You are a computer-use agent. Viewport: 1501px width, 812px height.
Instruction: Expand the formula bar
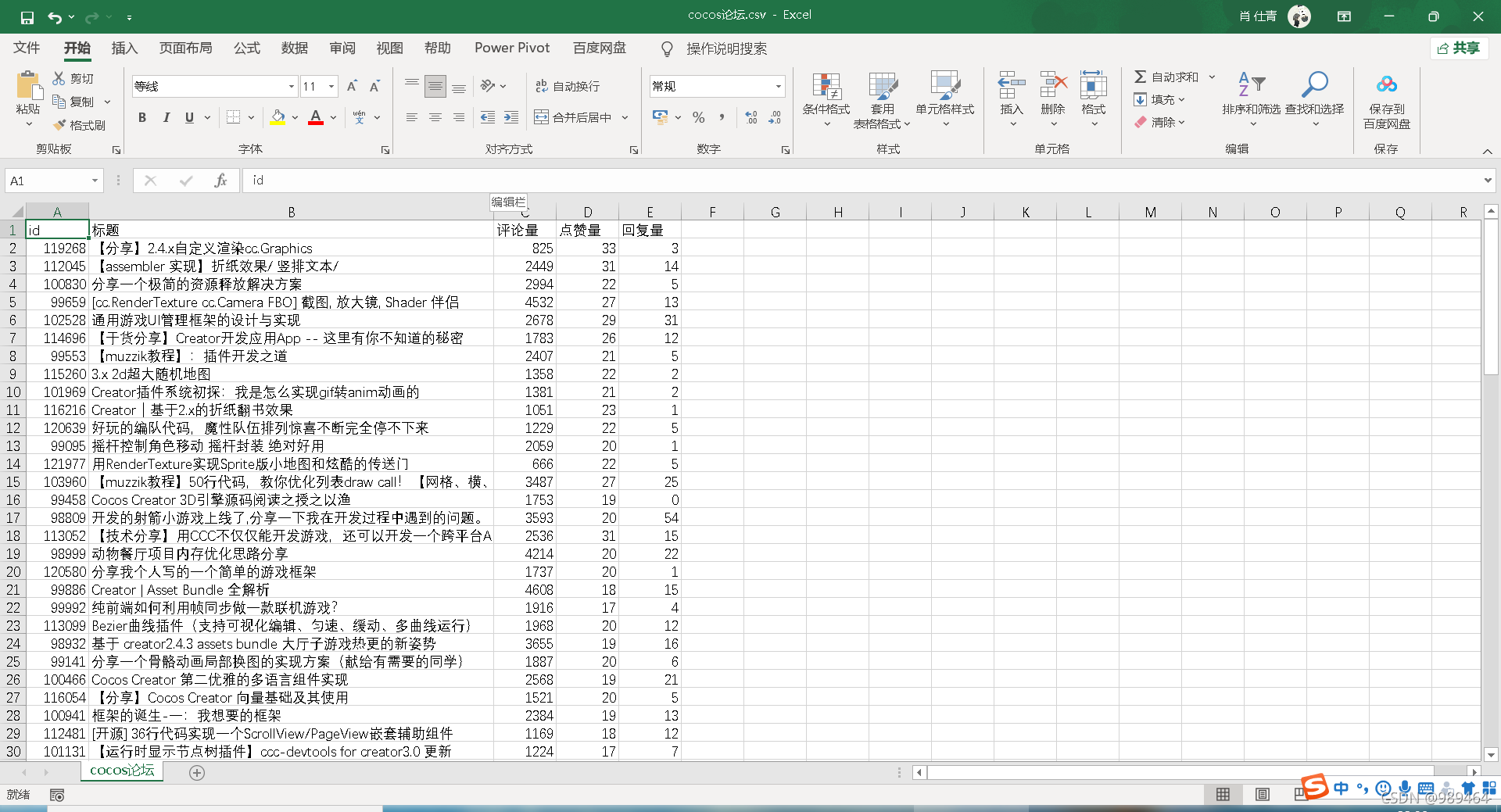click(1488, 181)
